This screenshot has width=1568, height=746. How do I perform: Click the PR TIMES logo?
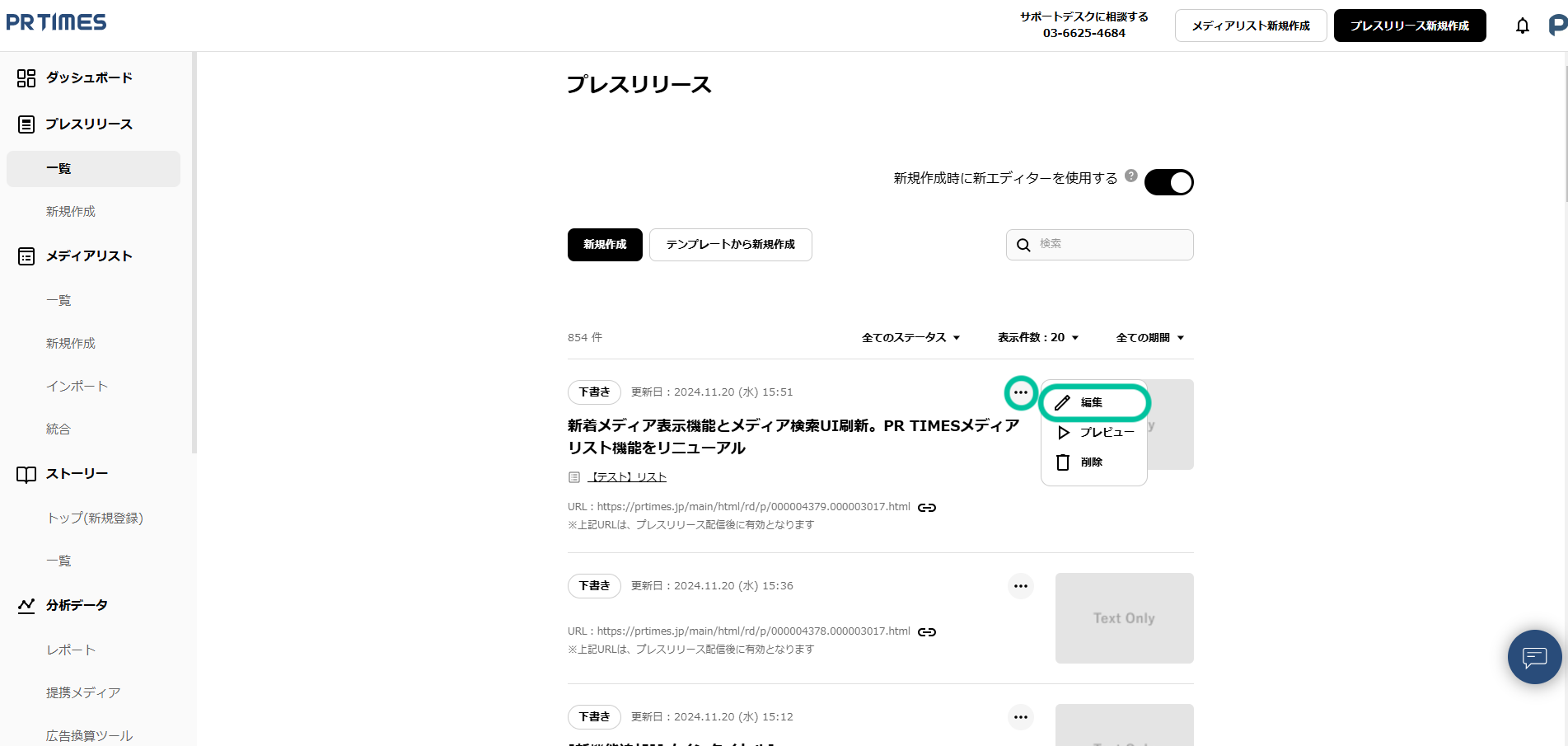coord(56,22)
